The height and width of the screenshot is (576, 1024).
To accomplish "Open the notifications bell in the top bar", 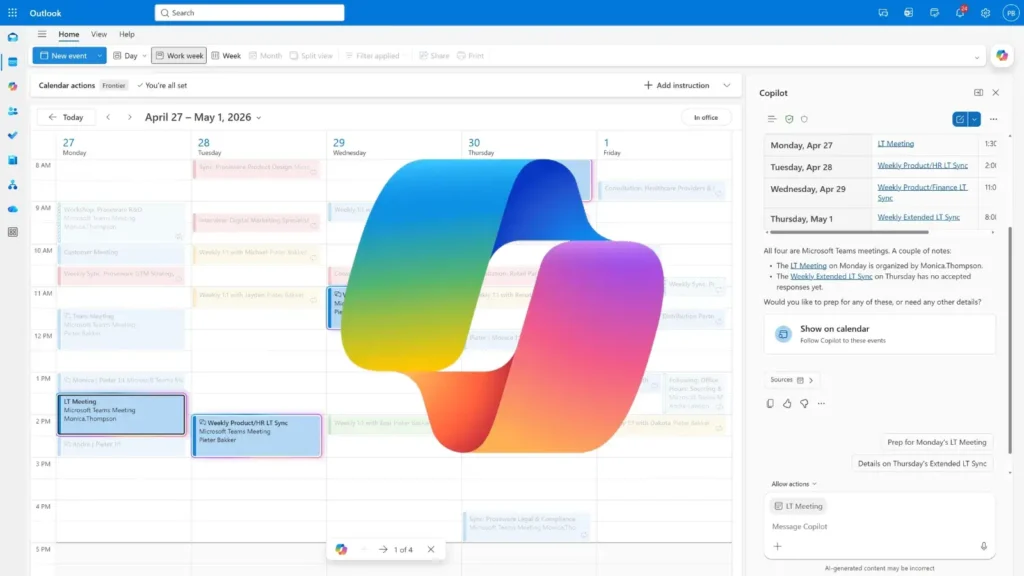I will (x=959, y=12).
